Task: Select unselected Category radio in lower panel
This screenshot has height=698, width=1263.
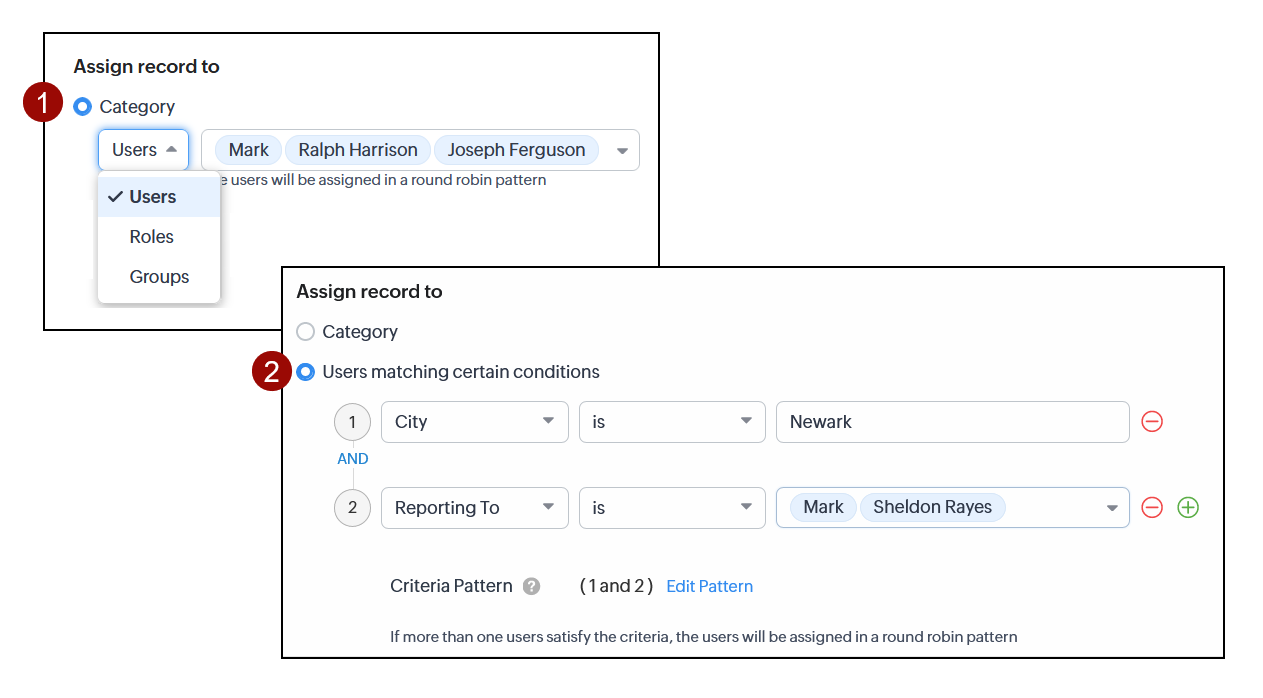Action: tap(306, 332)
